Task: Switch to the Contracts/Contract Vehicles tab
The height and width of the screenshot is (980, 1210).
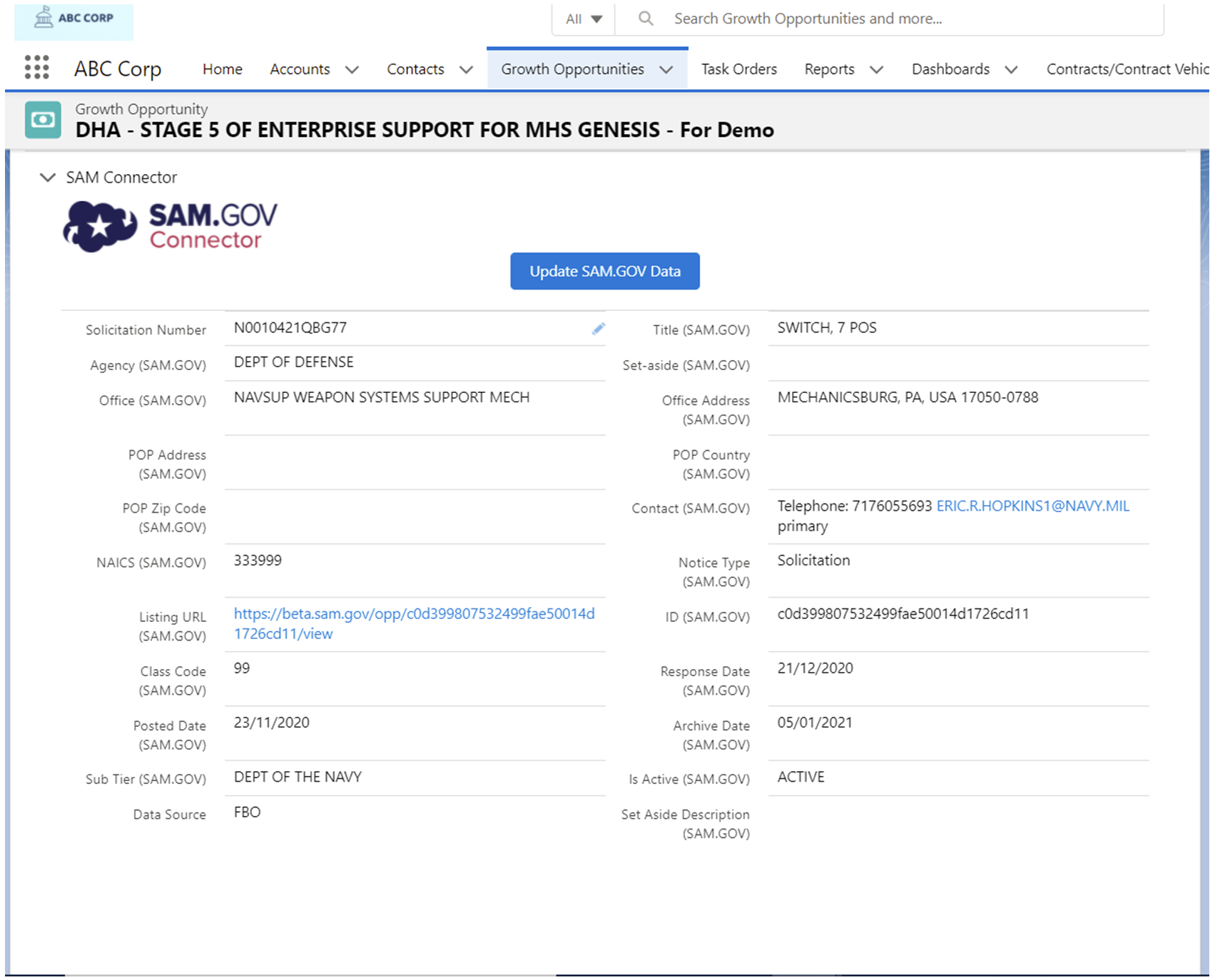Action: click(x=1124, y=69)
